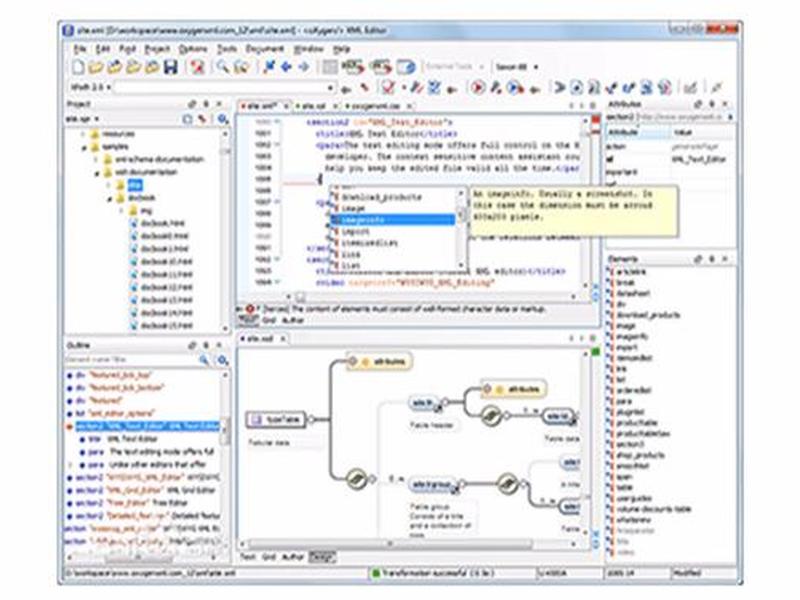Switch to the site.xsl editor tab
800x600 pixels.
point(313,106)
